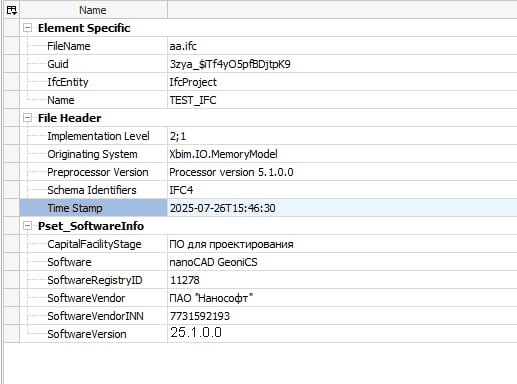The height and width of the screenshot is (384, 517).
Task: Select the SoftwareRegistryID row
Action: [x=268, y=280]
